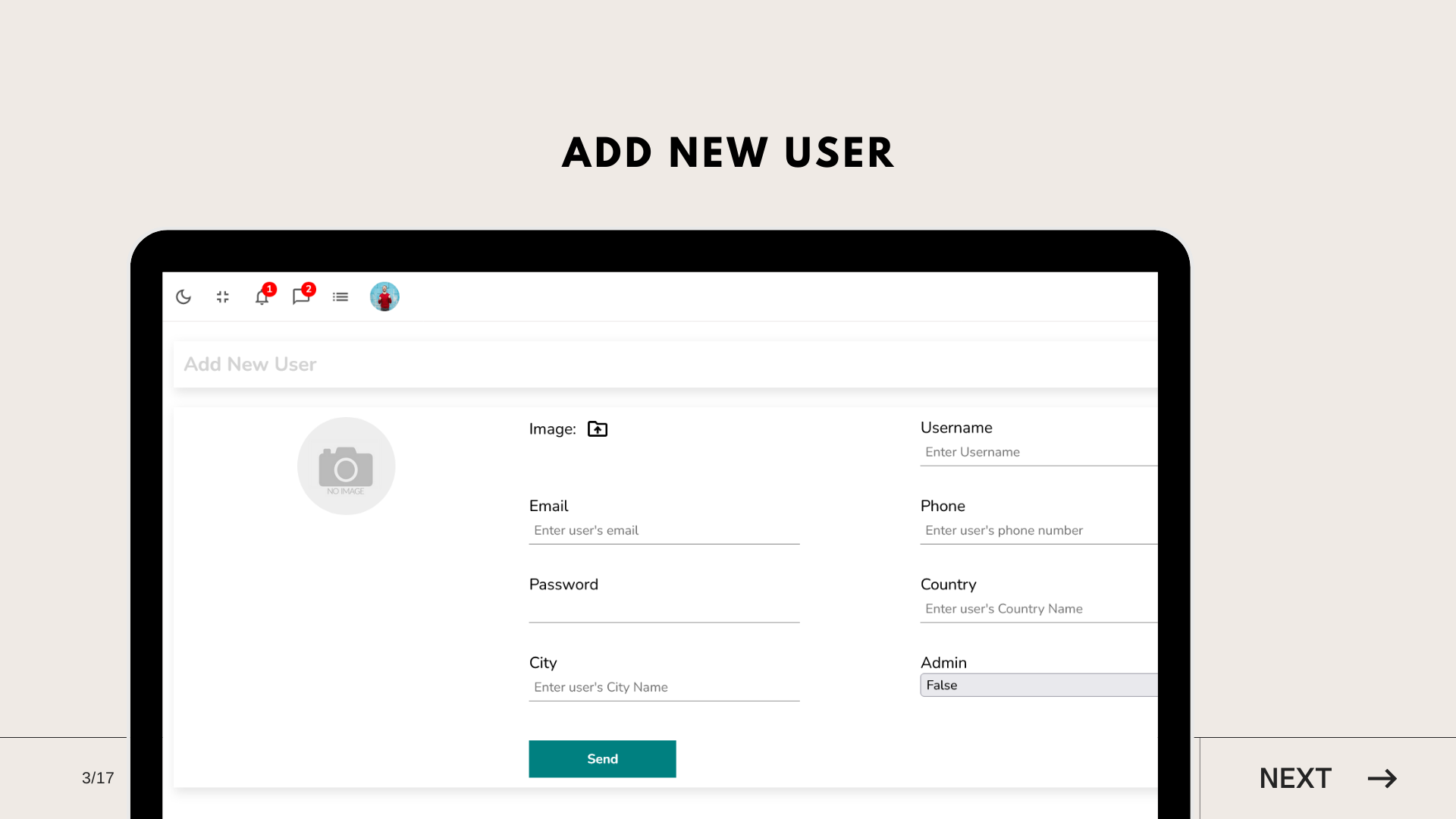Enter text in Username input field
This screenshot has width=1456, height=819.
[1038, 453]
